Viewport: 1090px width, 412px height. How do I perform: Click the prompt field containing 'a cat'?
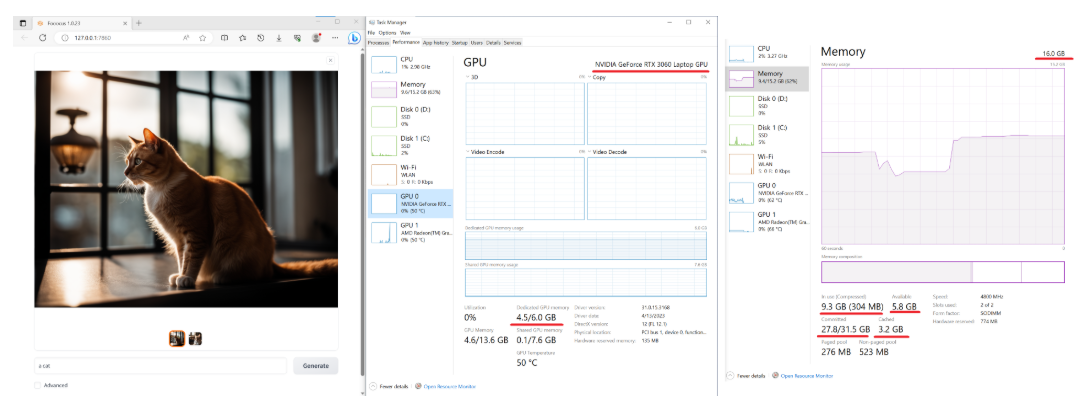pyautogui.click(x=160, y=366)
